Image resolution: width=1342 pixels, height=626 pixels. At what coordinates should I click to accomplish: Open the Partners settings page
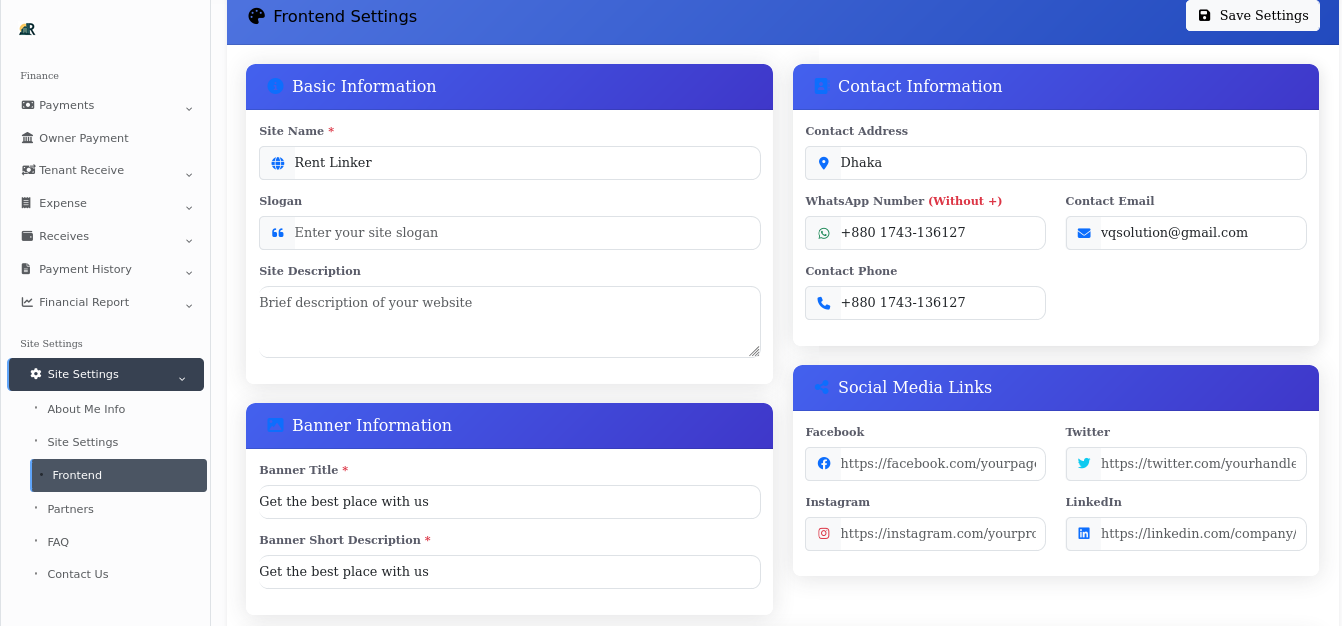(x=70, y=508)
